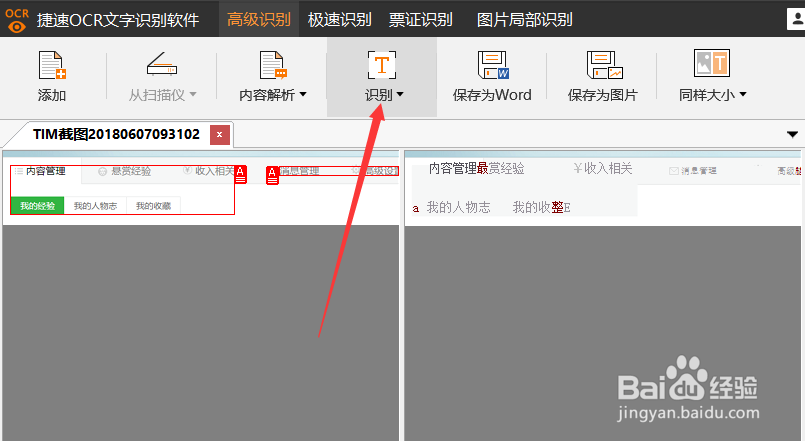805x441 pixels.
Task: Expand the 识别 dropdown arrow
Action: pos(400,94)
